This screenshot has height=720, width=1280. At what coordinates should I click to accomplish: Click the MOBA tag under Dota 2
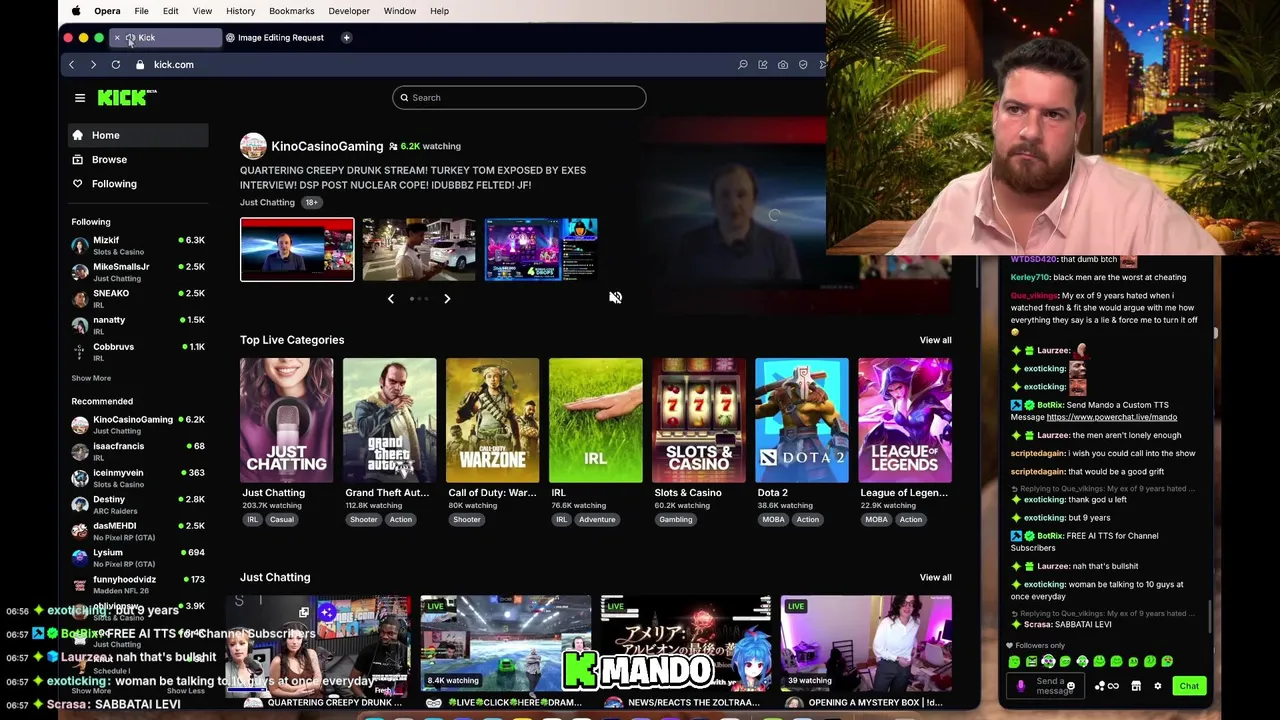[x=773, y=520]
